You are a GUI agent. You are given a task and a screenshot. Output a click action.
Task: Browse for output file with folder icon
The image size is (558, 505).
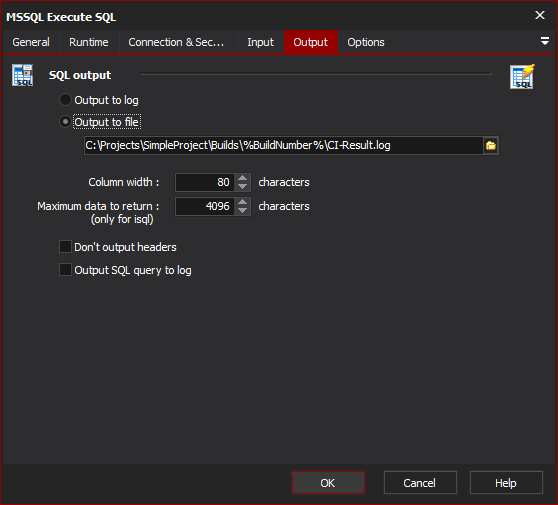click(x=491, y=146)
